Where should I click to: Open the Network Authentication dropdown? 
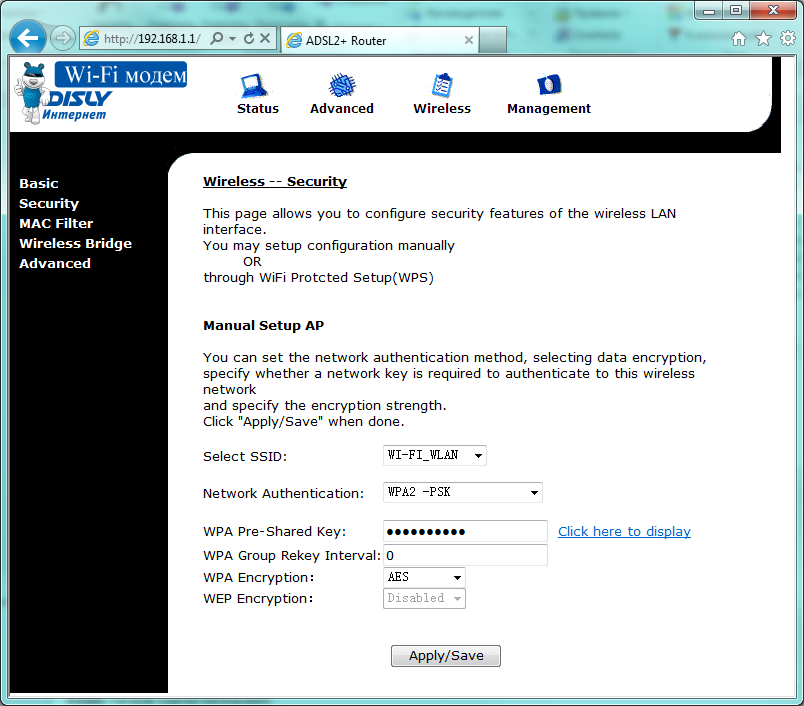[462, 492]
